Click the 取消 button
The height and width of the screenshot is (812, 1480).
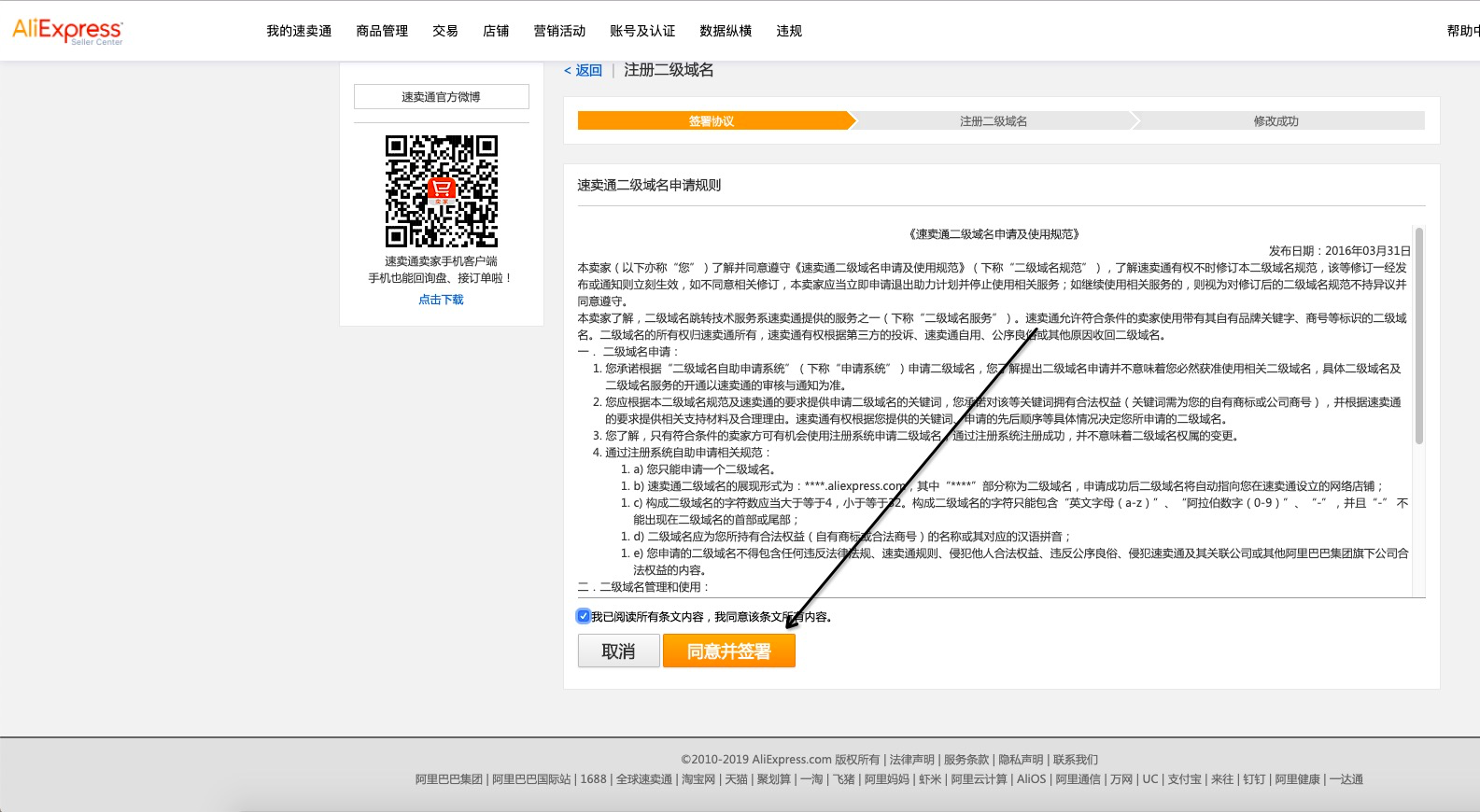(x=618, y=651)
